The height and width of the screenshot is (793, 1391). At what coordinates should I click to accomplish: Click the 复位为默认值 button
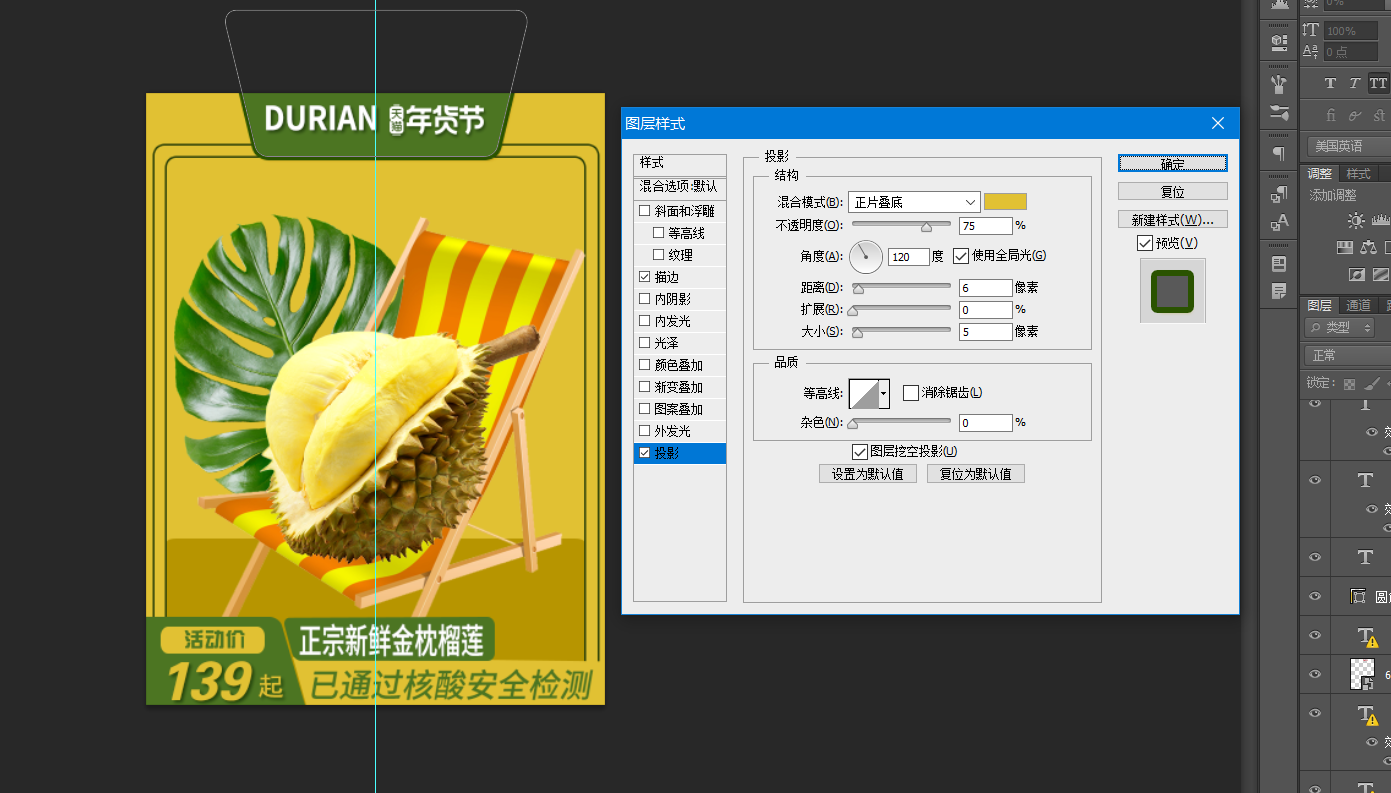(976, 474)
